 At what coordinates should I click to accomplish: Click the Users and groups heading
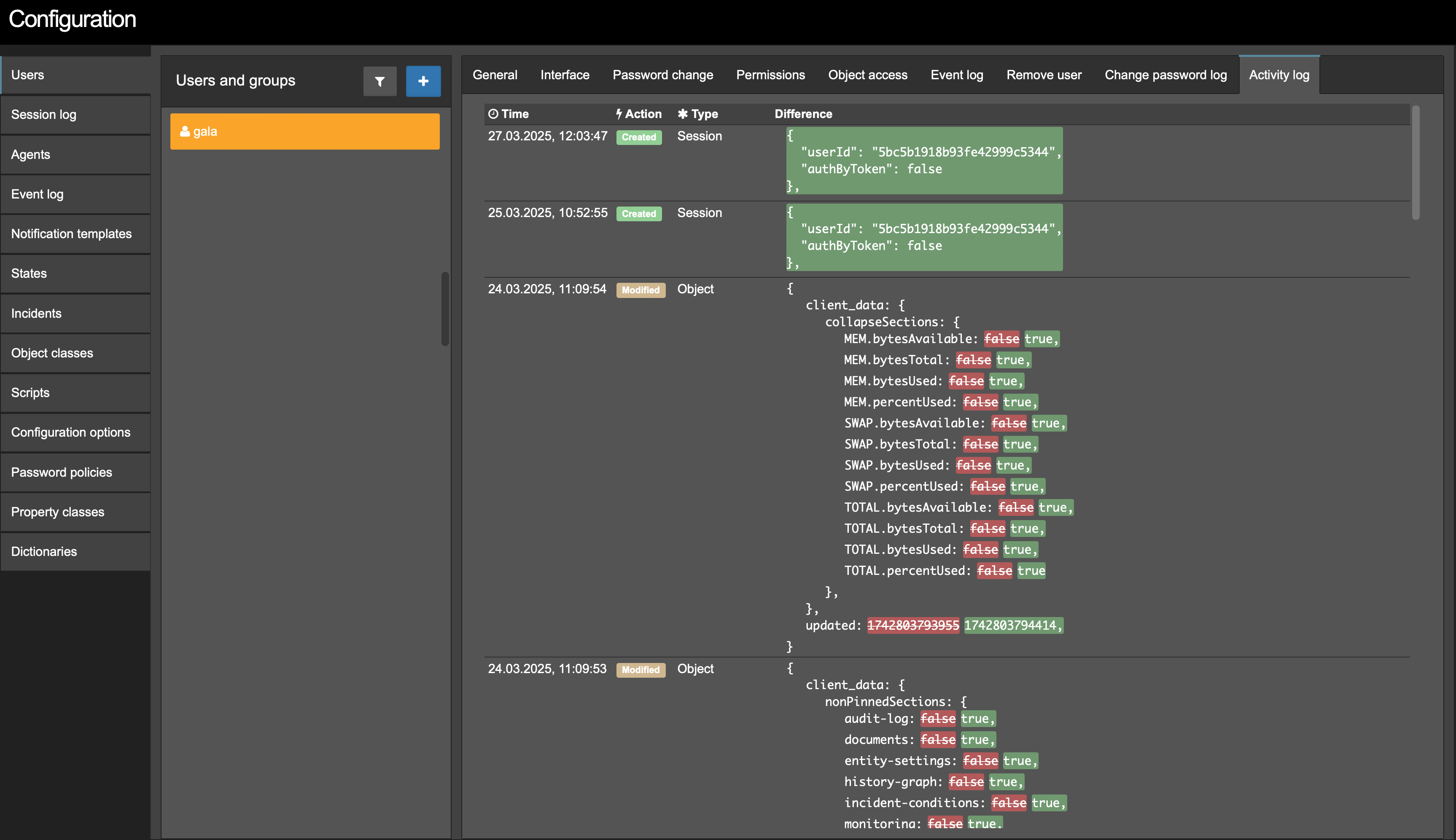point(235,81)
